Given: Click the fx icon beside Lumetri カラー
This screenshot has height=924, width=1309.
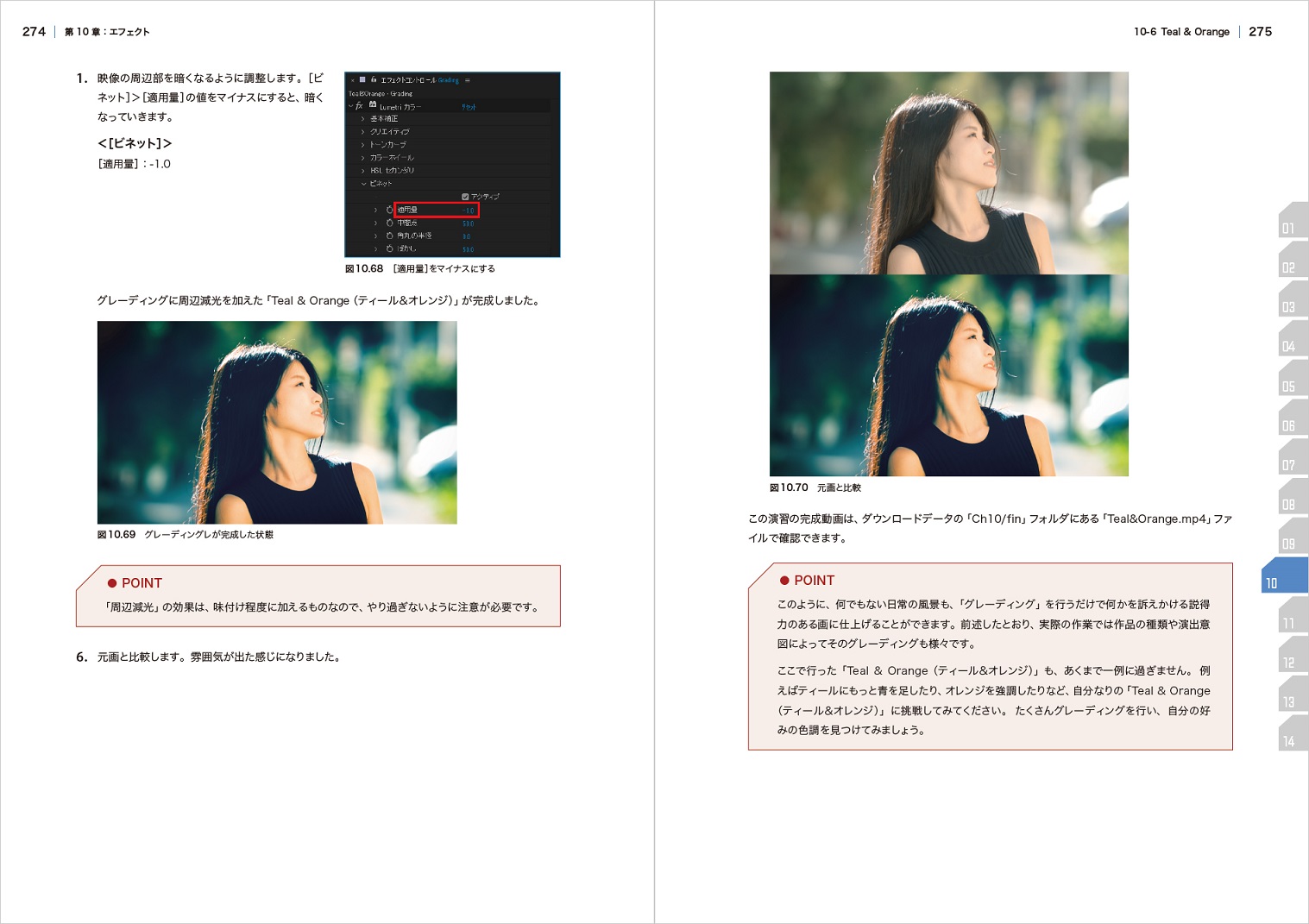Looking at the screenshot, I should click(359, 106).
